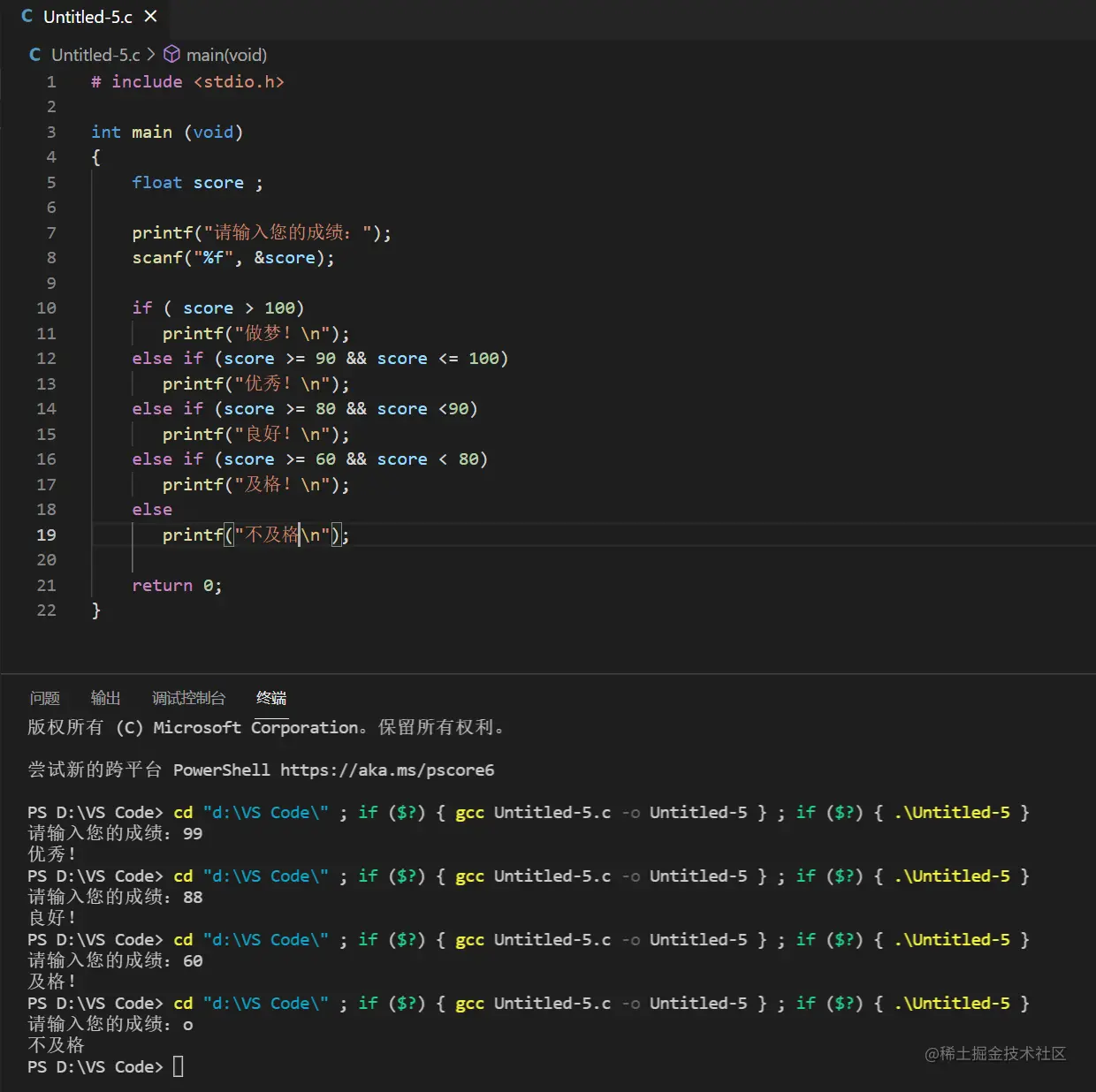
Task: Open the PowerShell link https://aka.ms/pscore6
Action: point(386,770)
